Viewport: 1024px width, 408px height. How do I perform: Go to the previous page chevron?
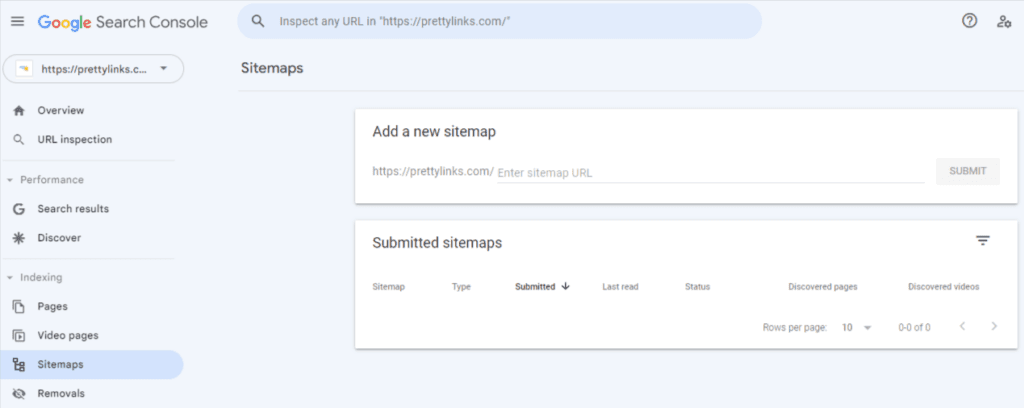pyautogui.click(x=962, y=326)
